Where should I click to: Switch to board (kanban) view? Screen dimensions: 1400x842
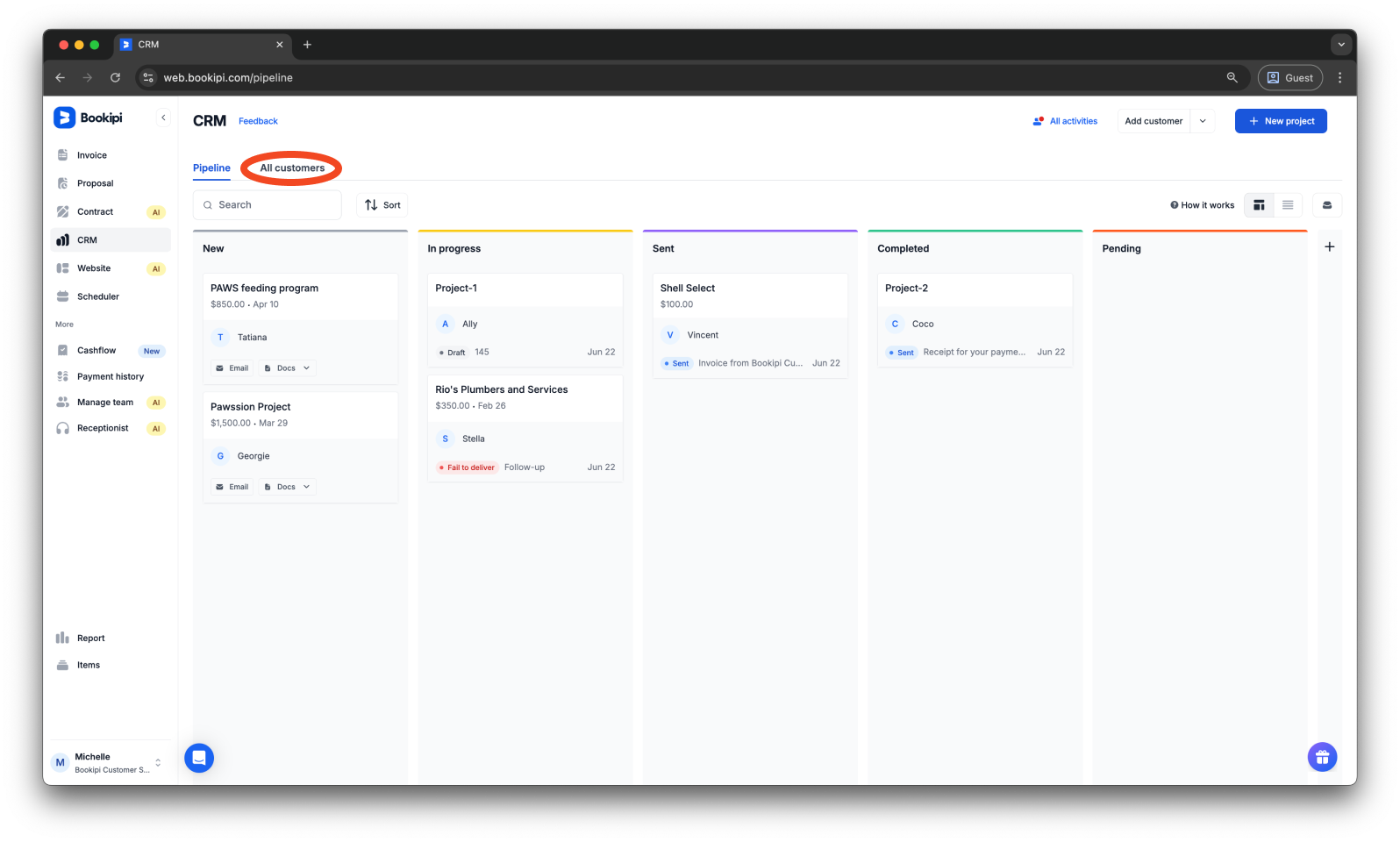click(1259, 205)
